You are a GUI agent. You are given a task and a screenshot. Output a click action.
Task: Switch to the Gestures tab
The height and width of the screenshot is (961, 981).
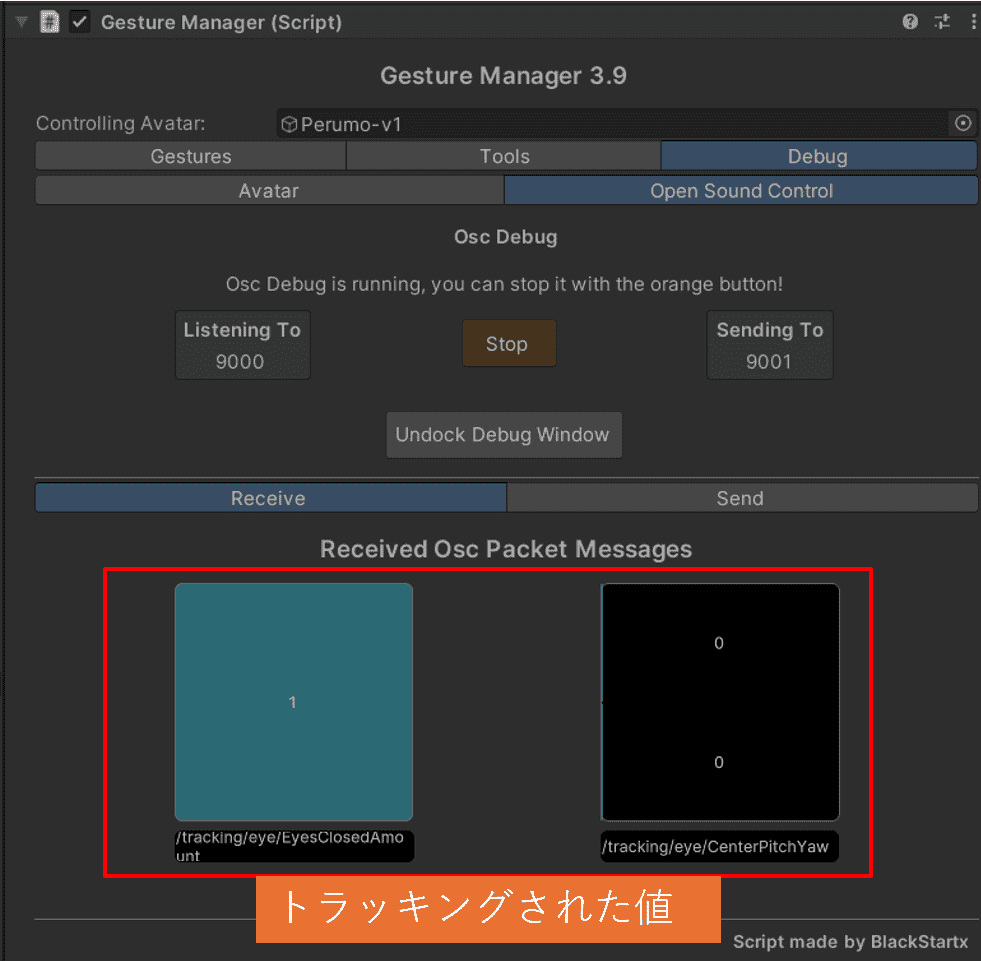pyautogui.click(x=191, y=156)
